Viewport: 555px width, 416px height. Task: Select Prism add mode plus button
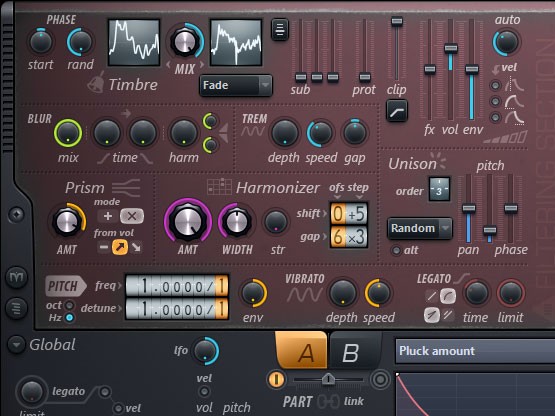[x=108, y=216]
